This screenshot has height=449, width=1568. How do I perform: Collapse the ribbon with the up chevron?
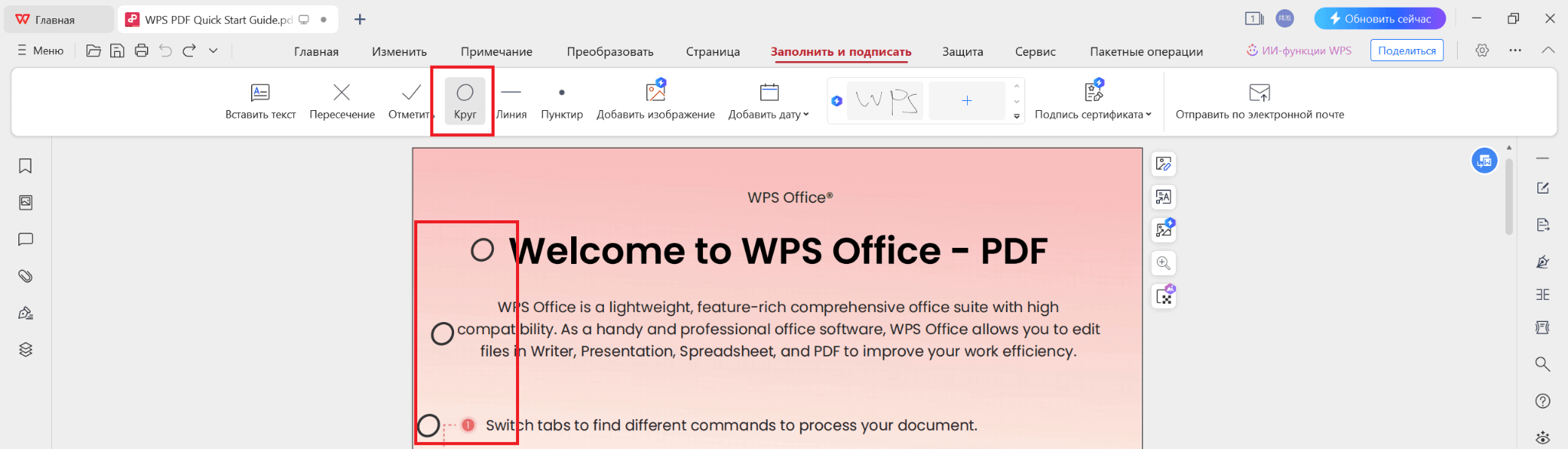pos(1548,50)
